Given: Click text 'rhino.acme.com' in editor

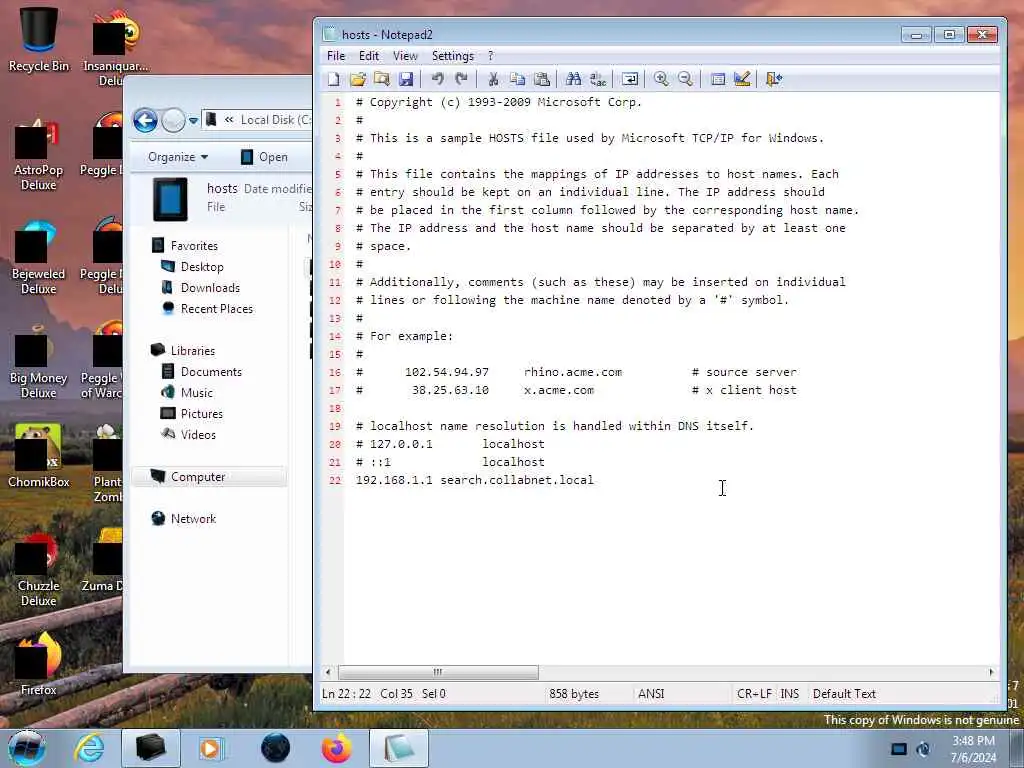Looking at the screenshot, I should (573, 372).
